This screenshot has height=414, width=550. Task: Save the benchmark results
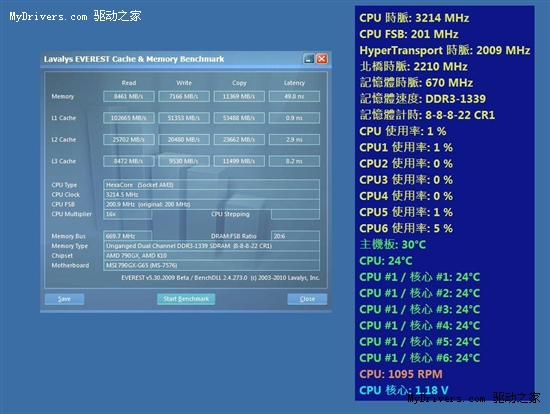click(x=65, y=299)
